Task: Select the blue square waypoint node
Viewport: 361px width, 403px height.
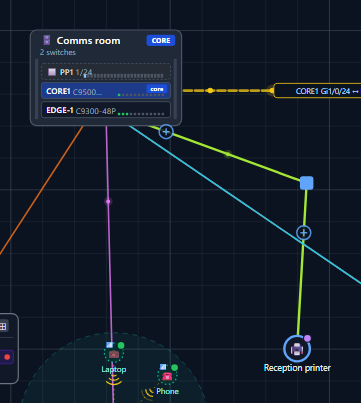Action: [x=307, y=183]
